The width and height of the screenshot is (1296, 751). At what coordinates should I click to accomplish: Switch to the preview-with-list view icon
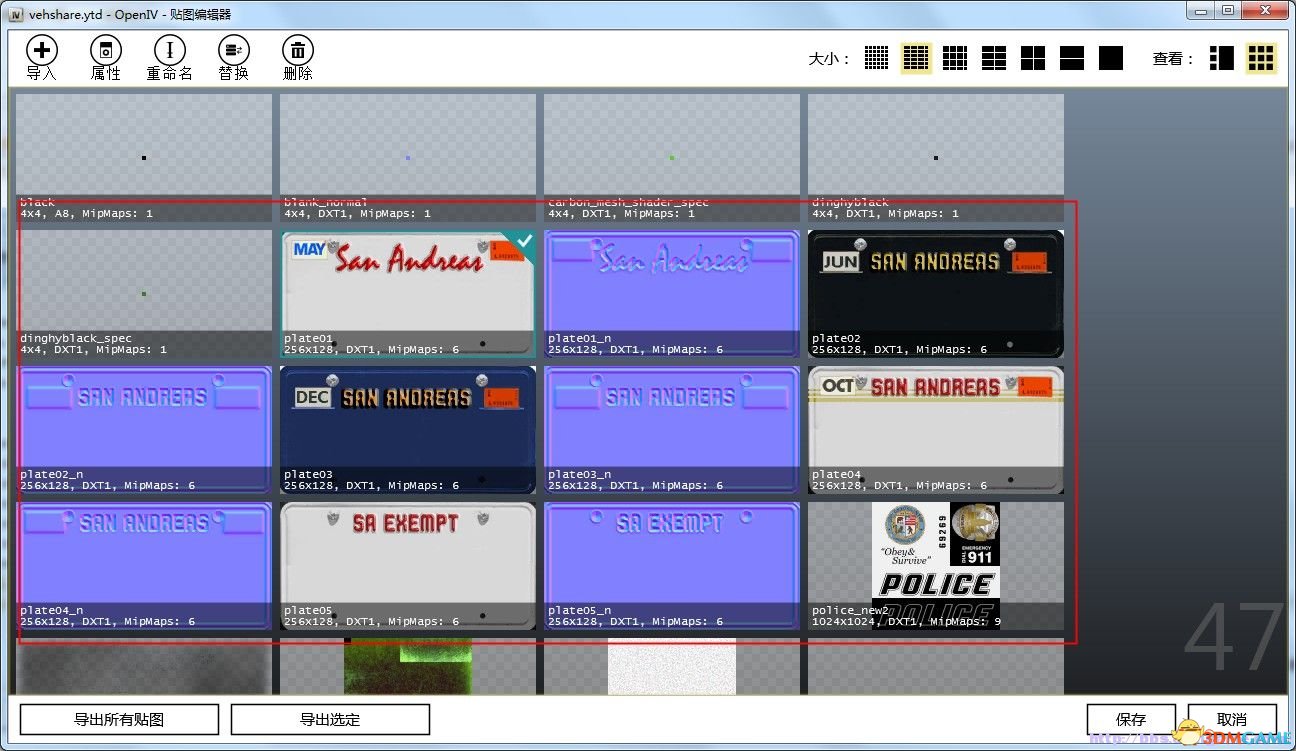[1222, 58]
